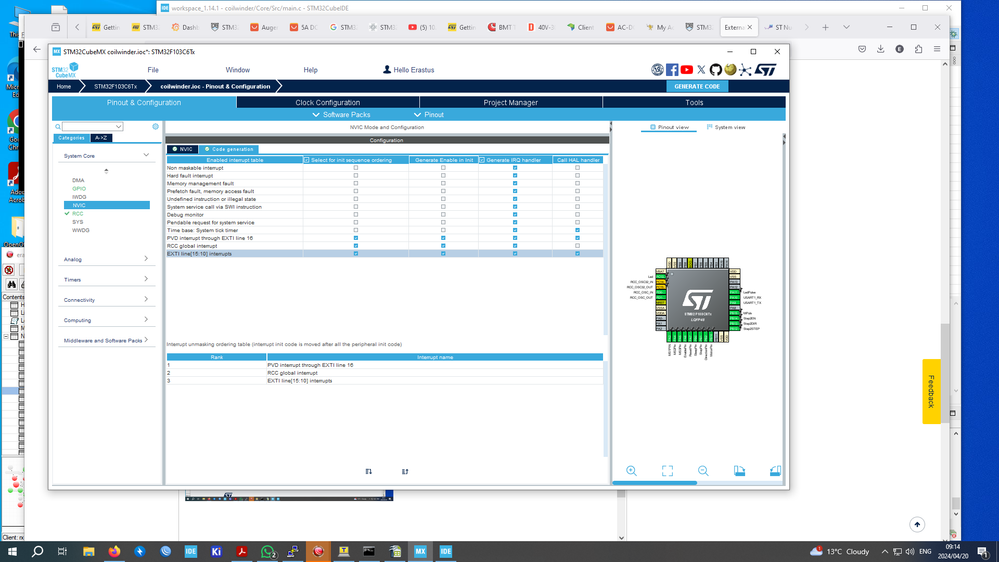This screenshot has height=562, width=999.
Task: Toggle Call HAL handler for Debug monitor
Action: point(577,215)
